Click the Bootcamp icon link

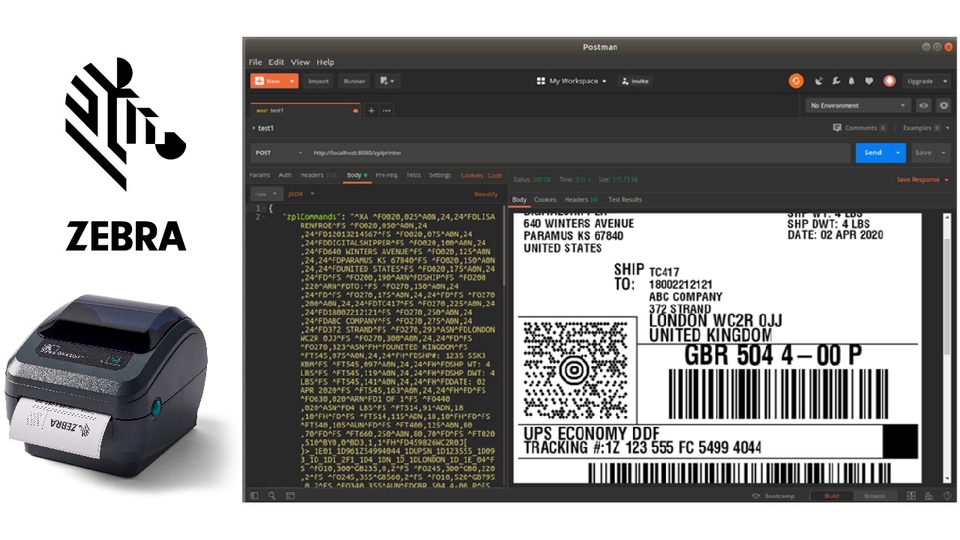coord(756,495)
